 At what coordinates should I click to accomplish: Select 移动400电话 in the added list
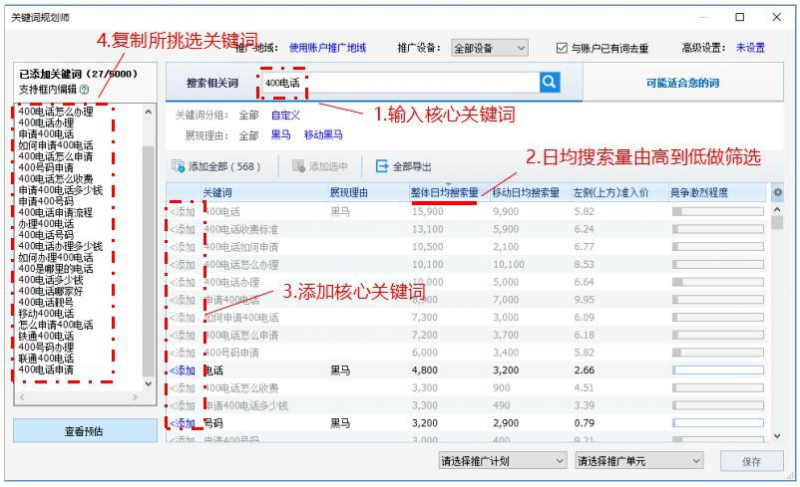(46, 313)
